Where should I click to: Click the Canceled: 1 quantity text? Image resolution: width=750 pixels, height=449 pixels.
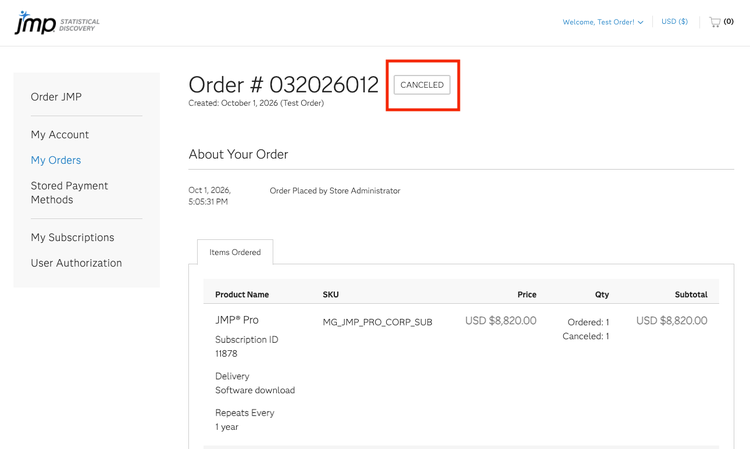585,336
